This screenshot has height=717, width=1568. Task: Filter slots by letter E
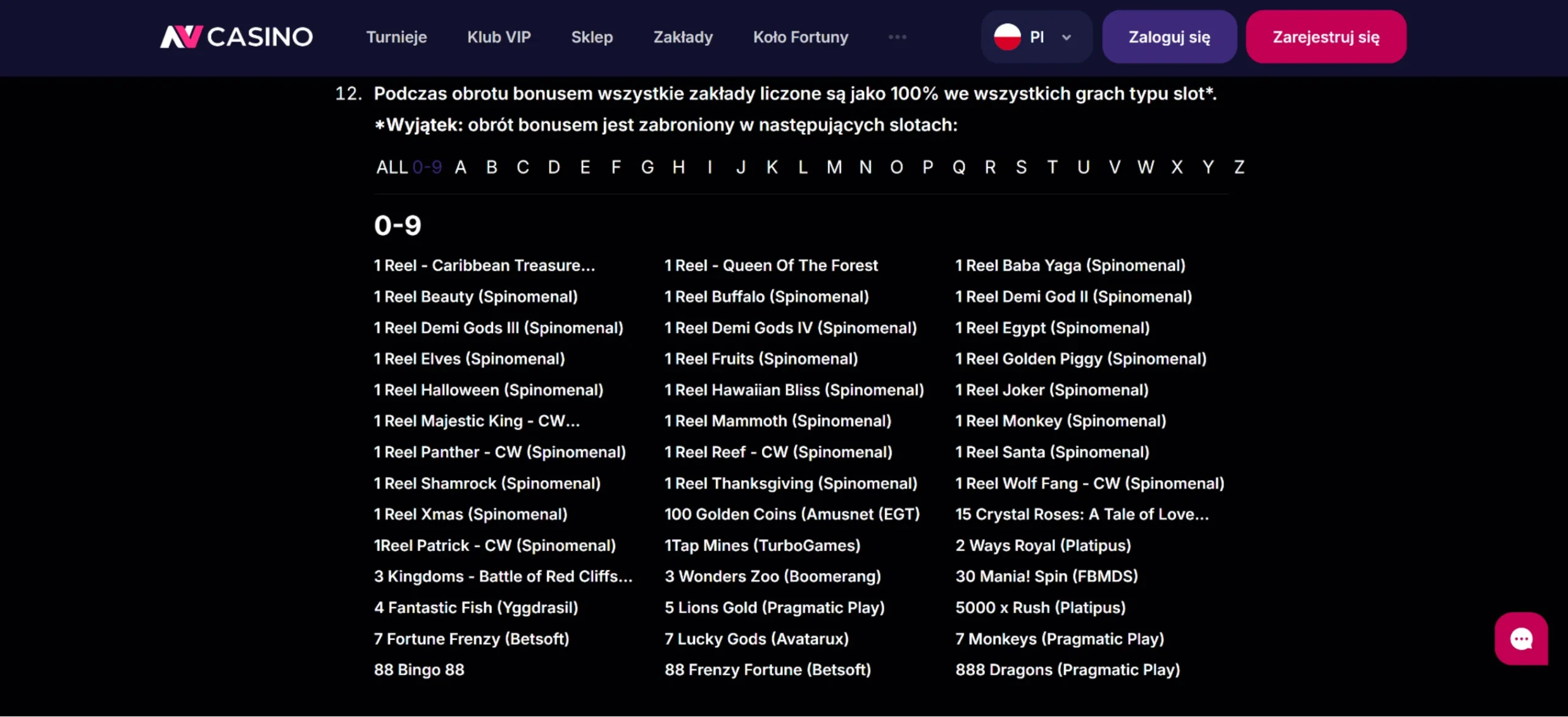pos(585,167)
